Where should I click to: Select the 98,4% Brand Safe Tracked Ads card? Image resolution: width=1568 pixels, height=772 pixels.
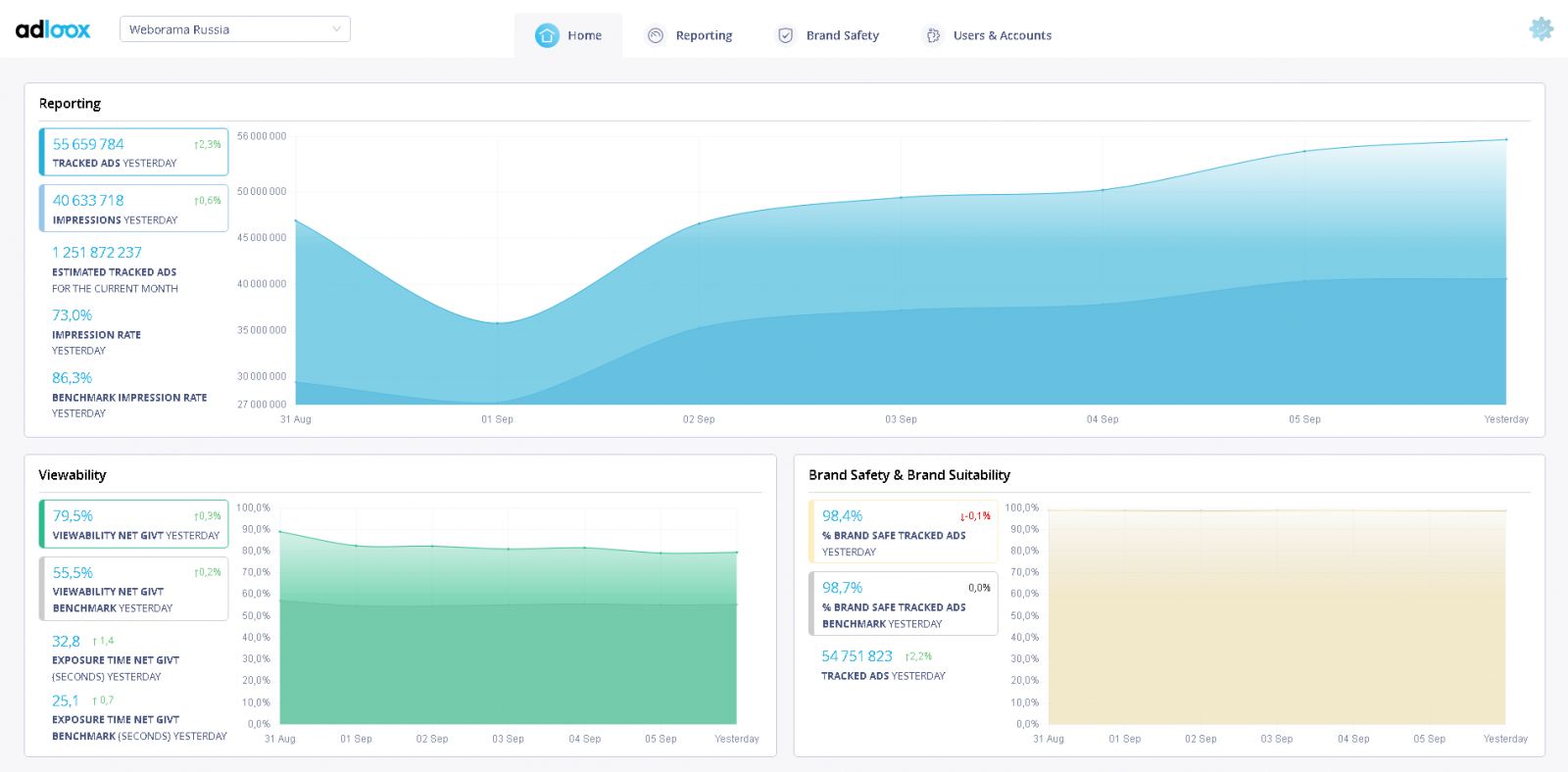(904, 532)
